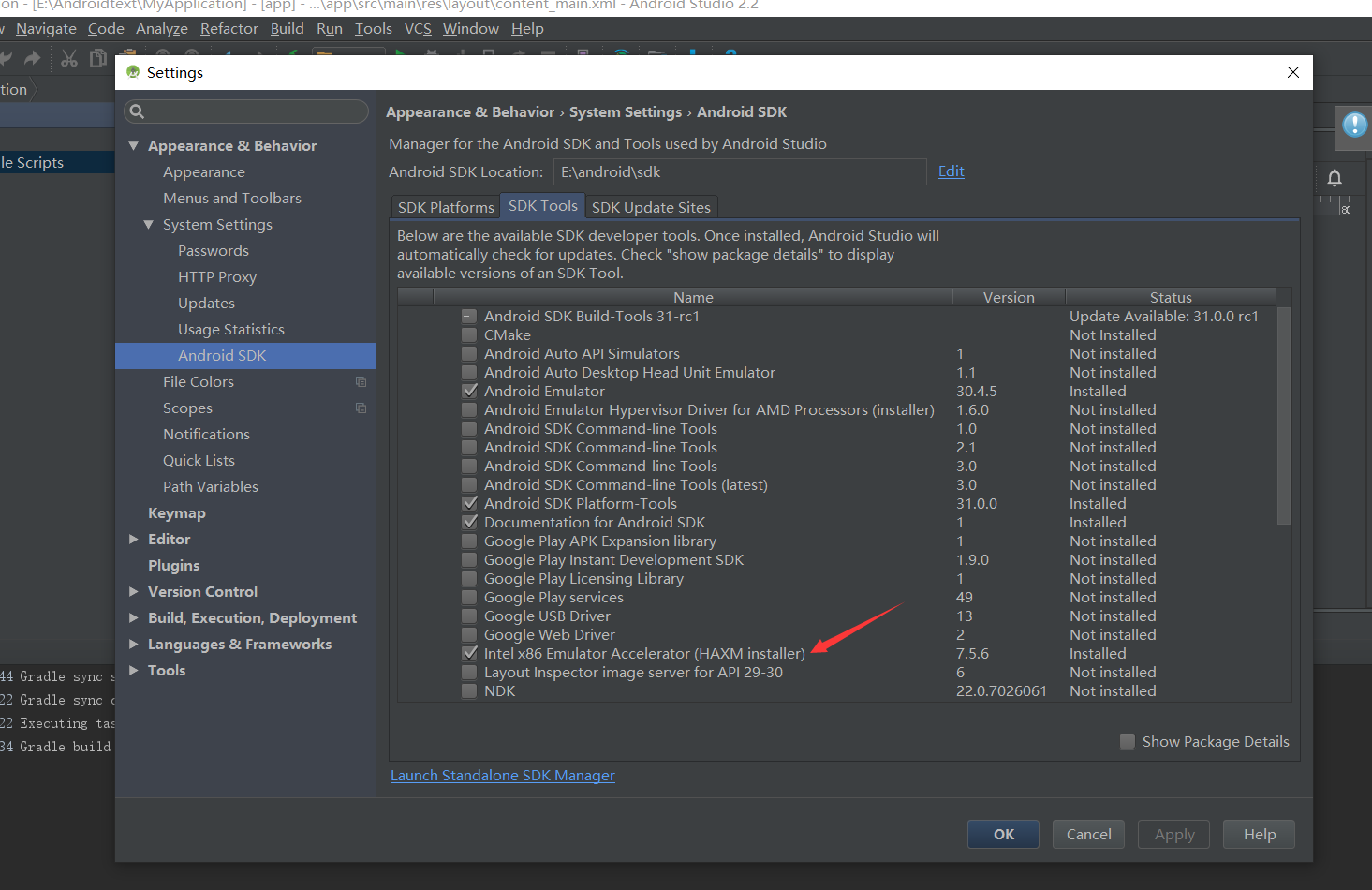The image size is (1372, 890).
Task: Expand Languages & Frameworks node
Action: click(133, 645)
